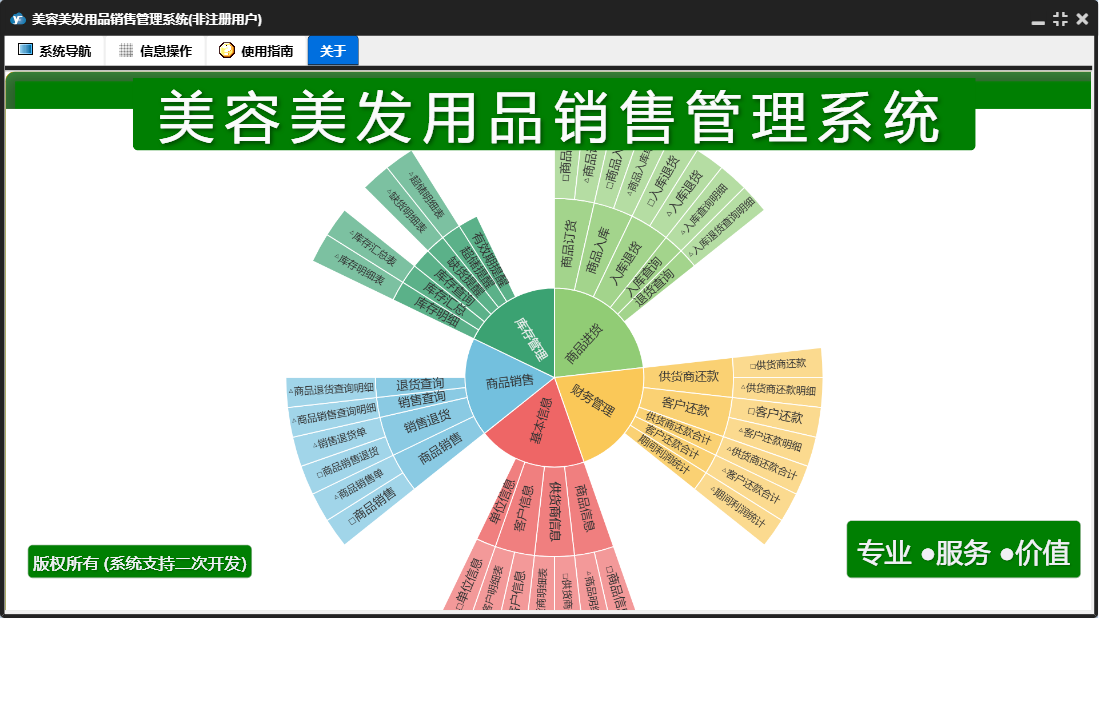Select the 库存管理 core sector
Screen dimensions: 1099x723
click(529, 338)
